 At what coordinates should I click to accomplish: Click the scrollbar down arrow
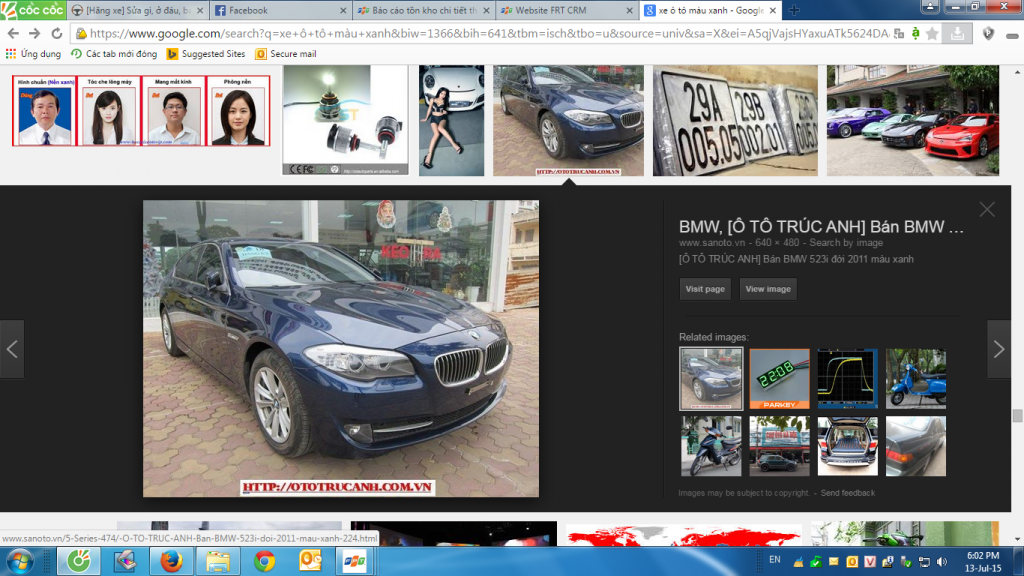(x=1017, y=539)
